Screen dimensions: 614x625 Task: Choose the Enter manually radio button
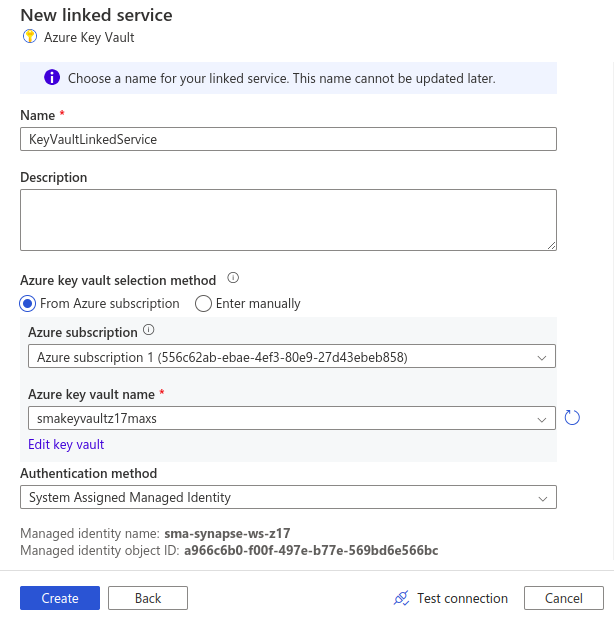[203, 303]
